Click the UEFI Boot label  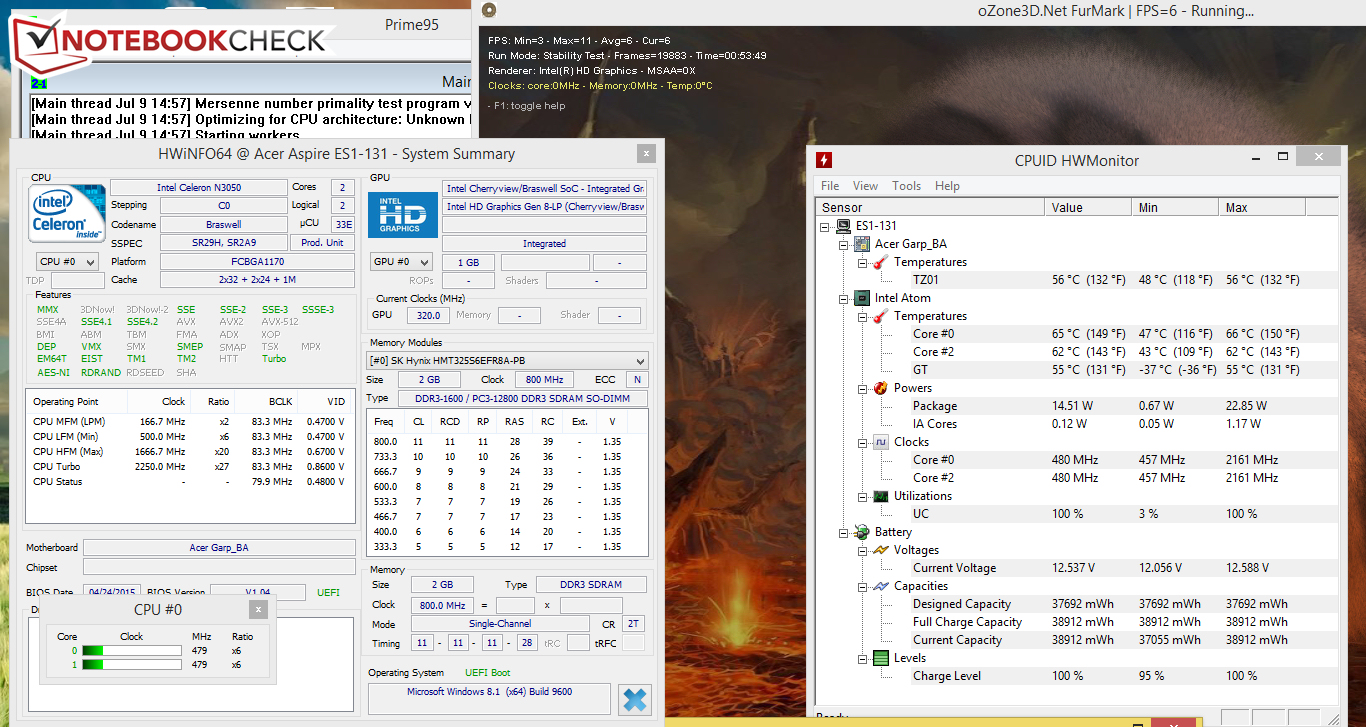coord(488,672)
